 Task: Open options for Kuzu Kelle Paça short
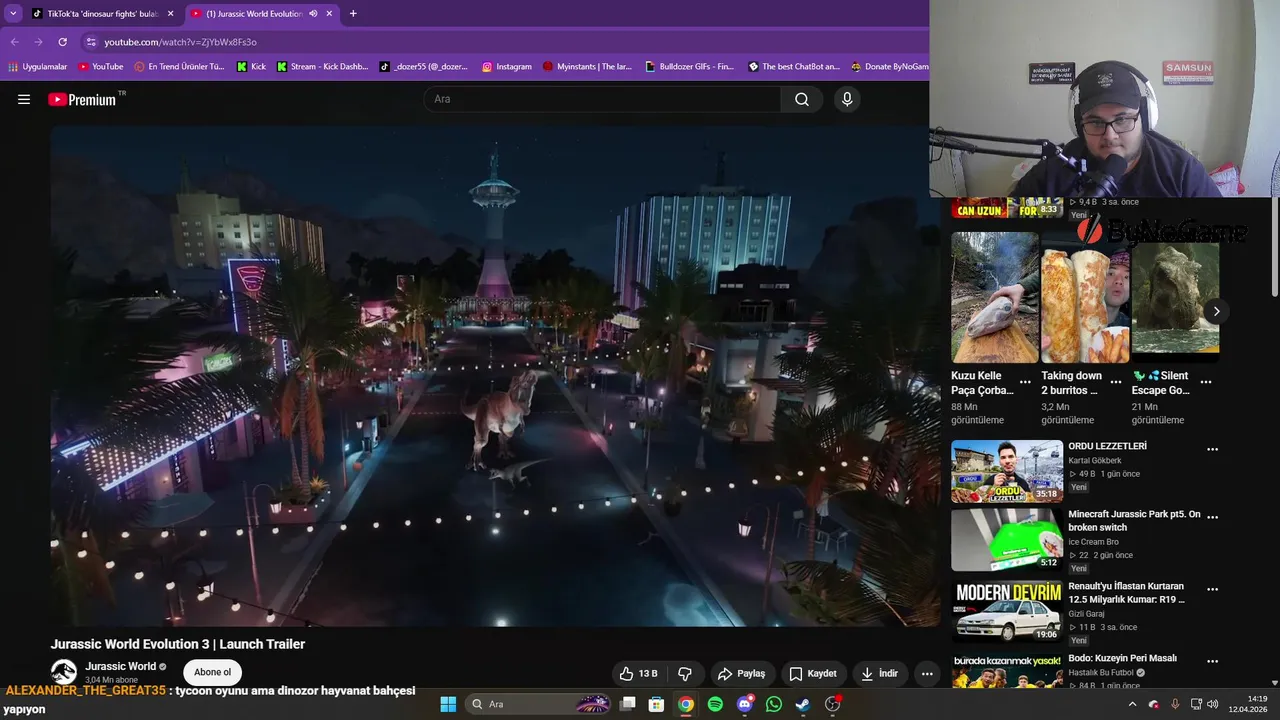click(x=1025, y=382)
